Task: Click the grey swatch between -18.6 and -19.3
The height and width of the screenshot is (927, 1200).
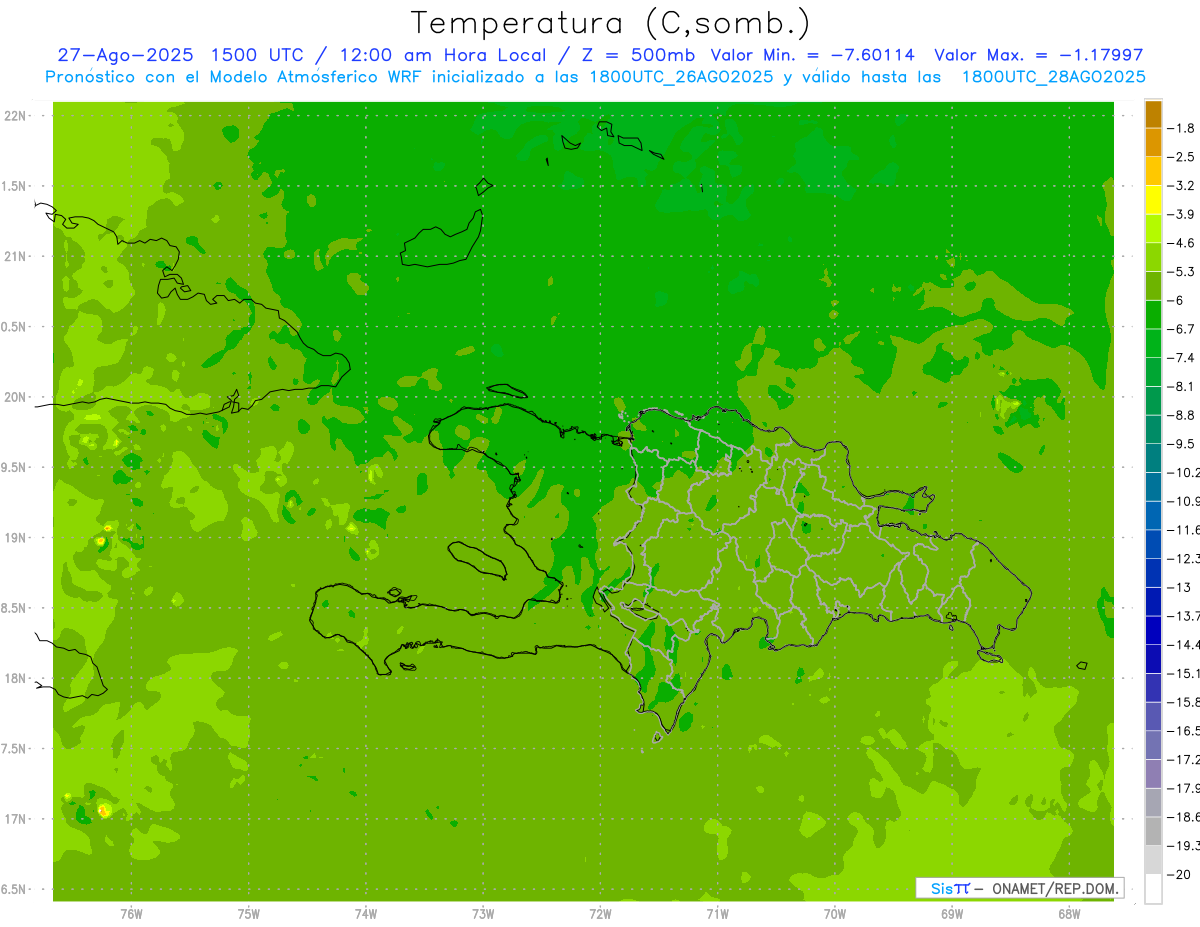Action: tap(1153, 831)
